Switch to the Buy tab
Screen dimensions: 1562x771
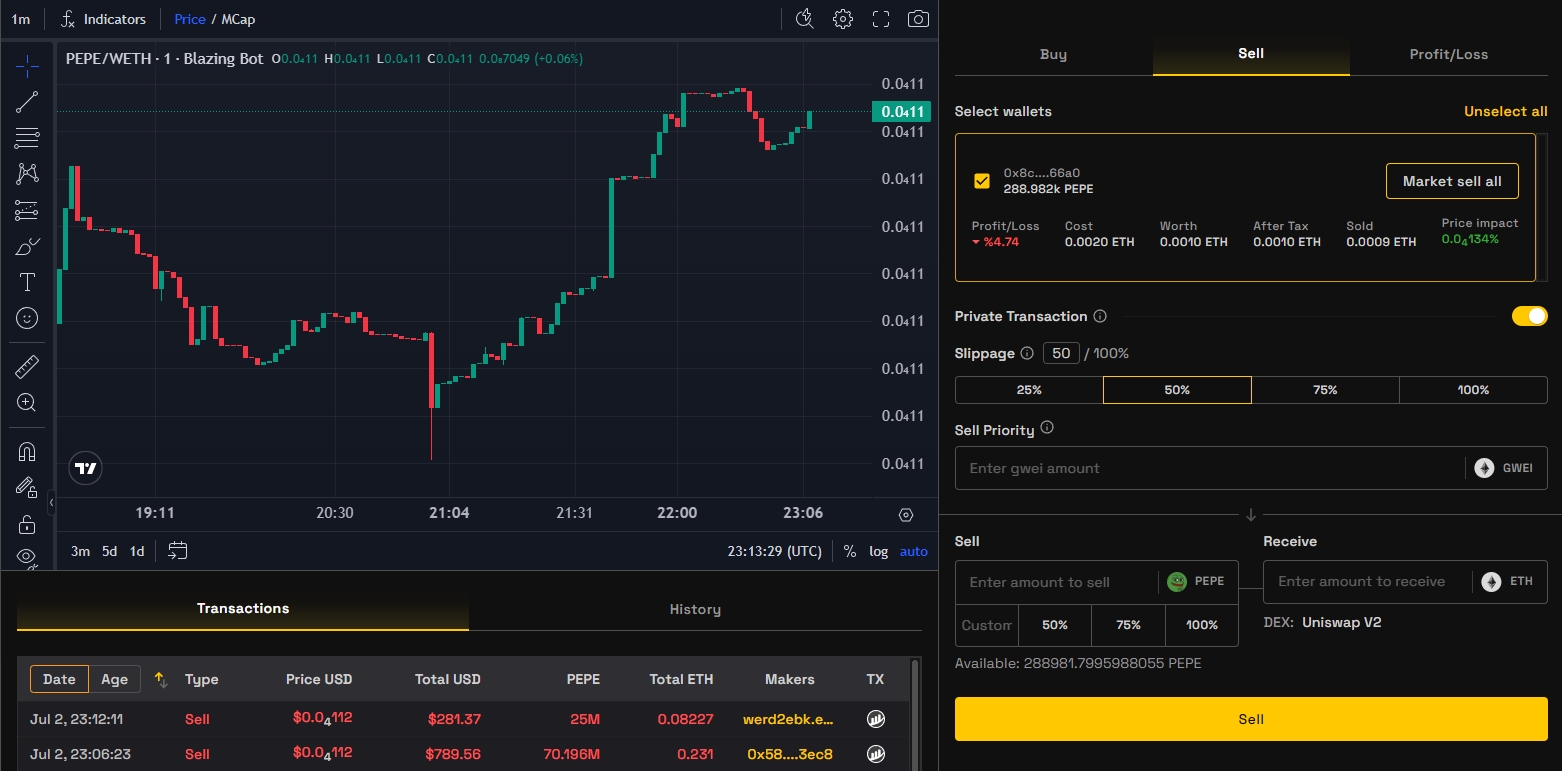1053,54
